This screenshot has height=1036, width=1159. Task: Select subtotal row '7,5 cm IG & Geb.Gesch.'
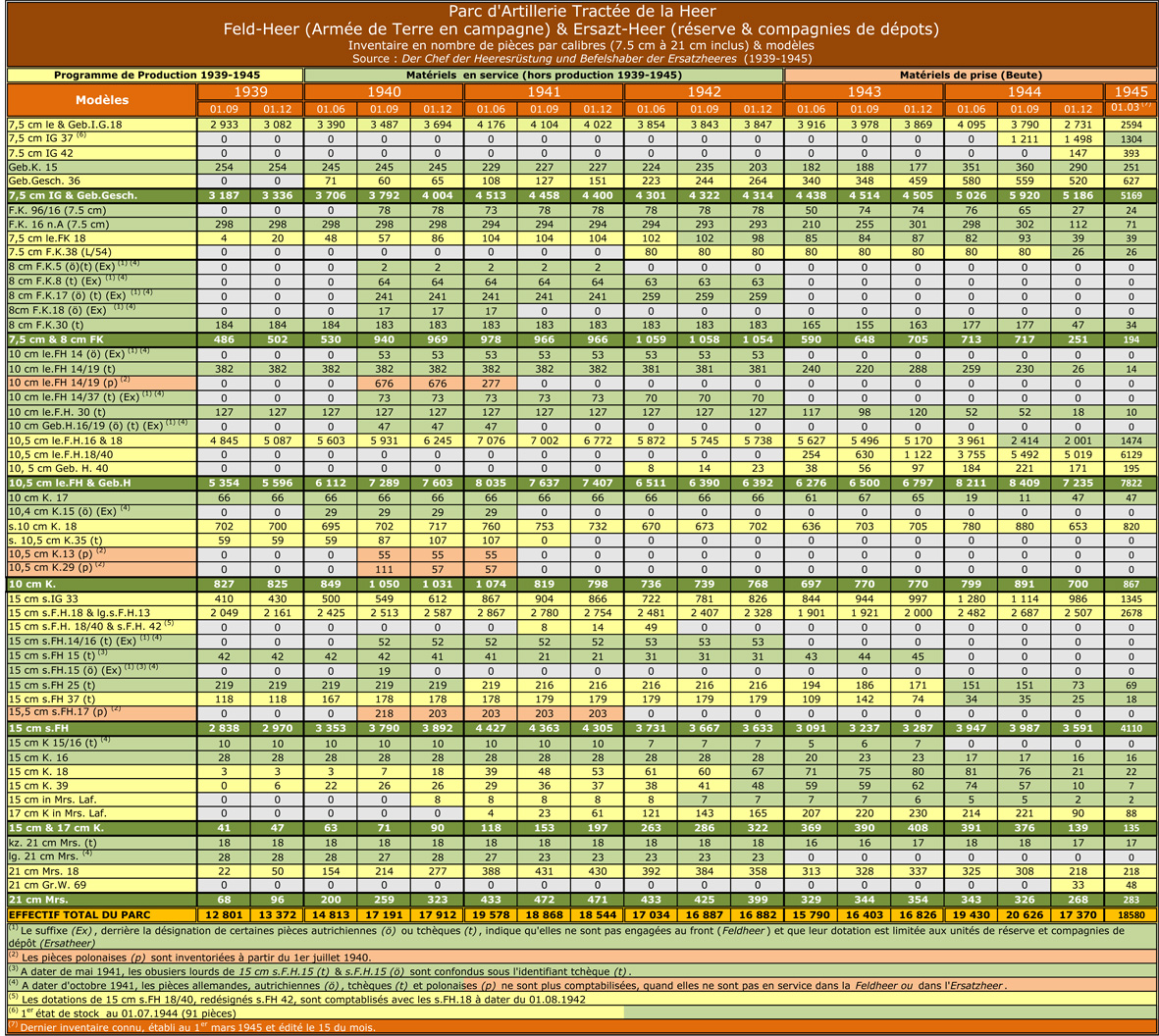(x=102, y=196)
